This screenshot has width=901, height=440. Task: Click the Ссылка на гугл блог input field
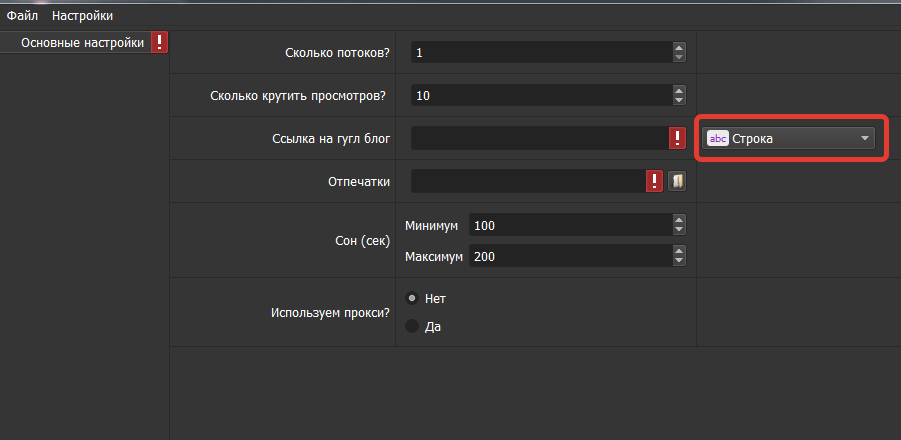coord(537,139)
